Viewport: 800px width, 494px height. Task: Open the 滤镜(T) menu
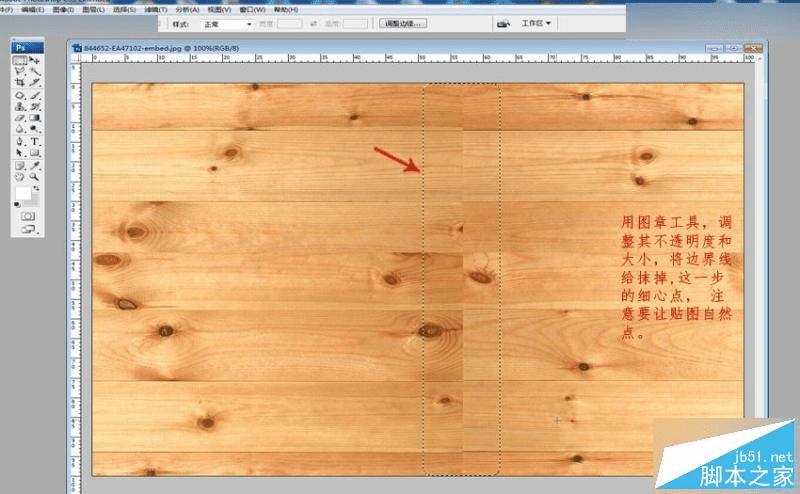point(156,10)
